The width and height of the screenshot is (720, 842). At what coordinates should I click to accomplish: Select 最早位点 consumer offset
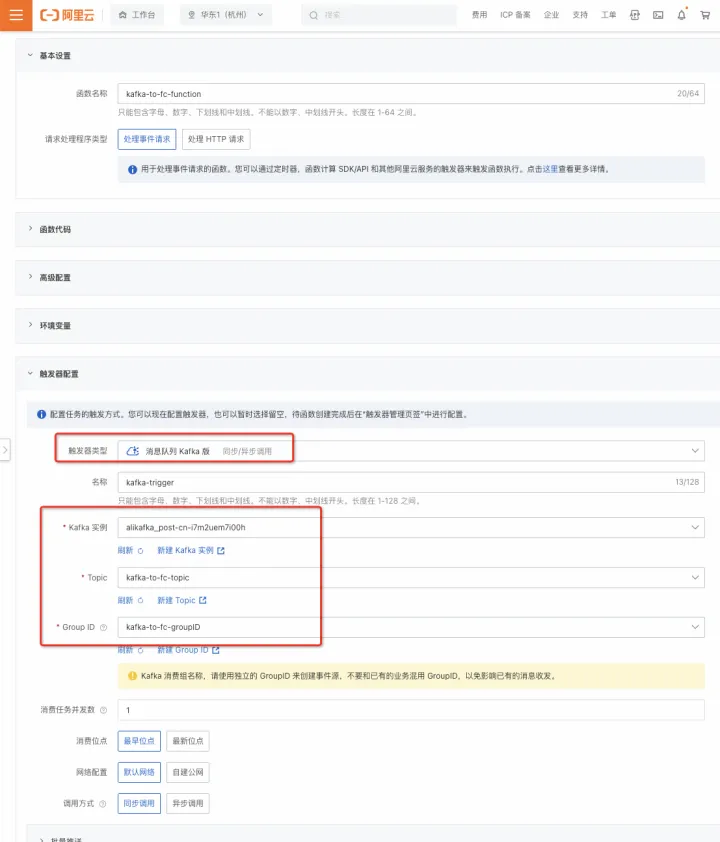click(139, 741)
